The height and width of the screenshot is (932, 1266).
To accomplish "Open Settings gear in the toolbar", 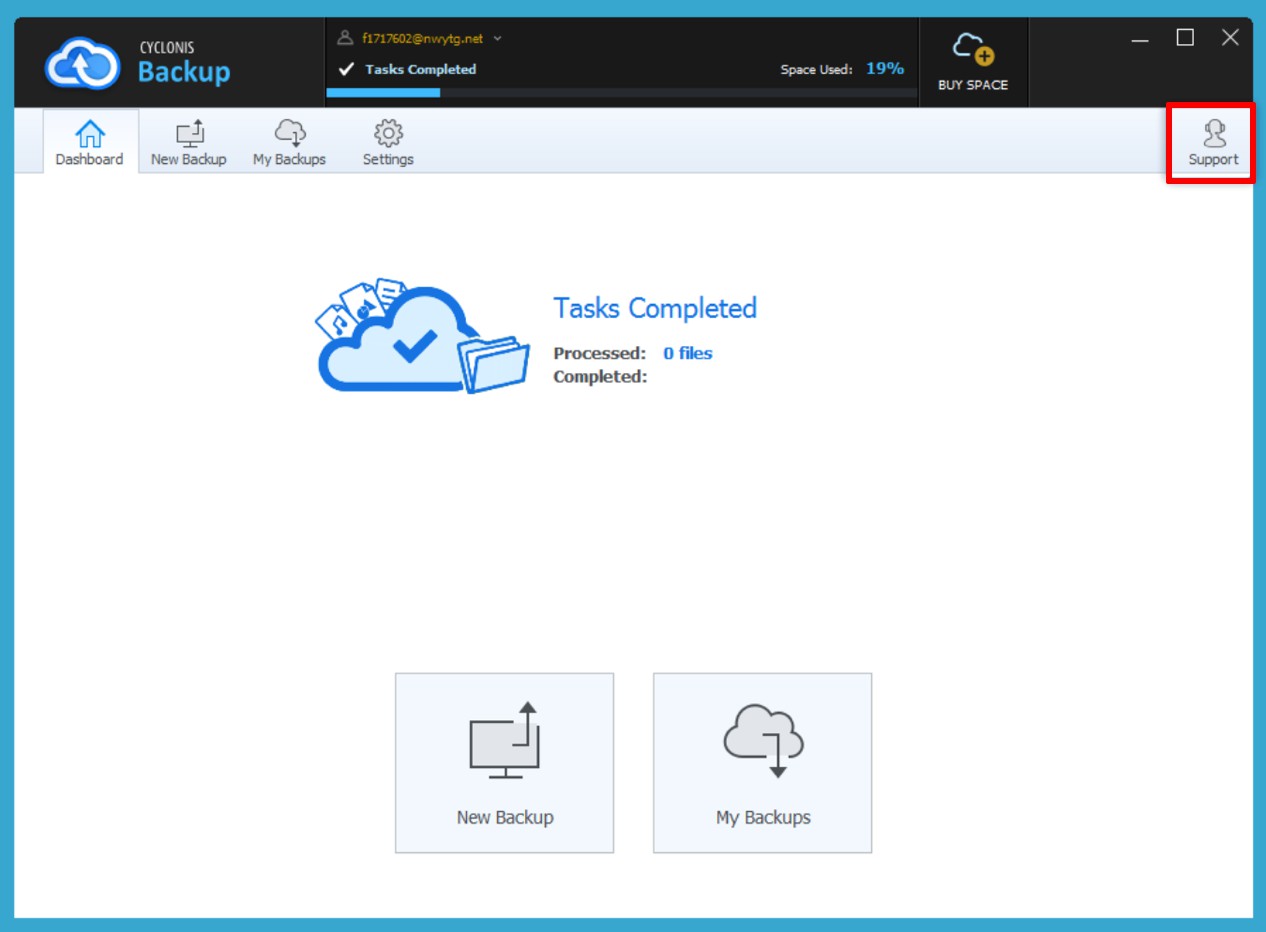I will [x=388, y=142].
